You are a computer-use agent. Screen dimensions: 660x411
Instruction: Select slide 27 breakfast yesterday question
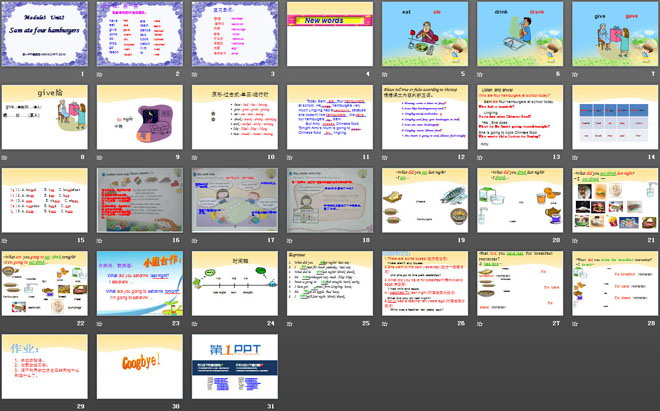click(520, 283)
